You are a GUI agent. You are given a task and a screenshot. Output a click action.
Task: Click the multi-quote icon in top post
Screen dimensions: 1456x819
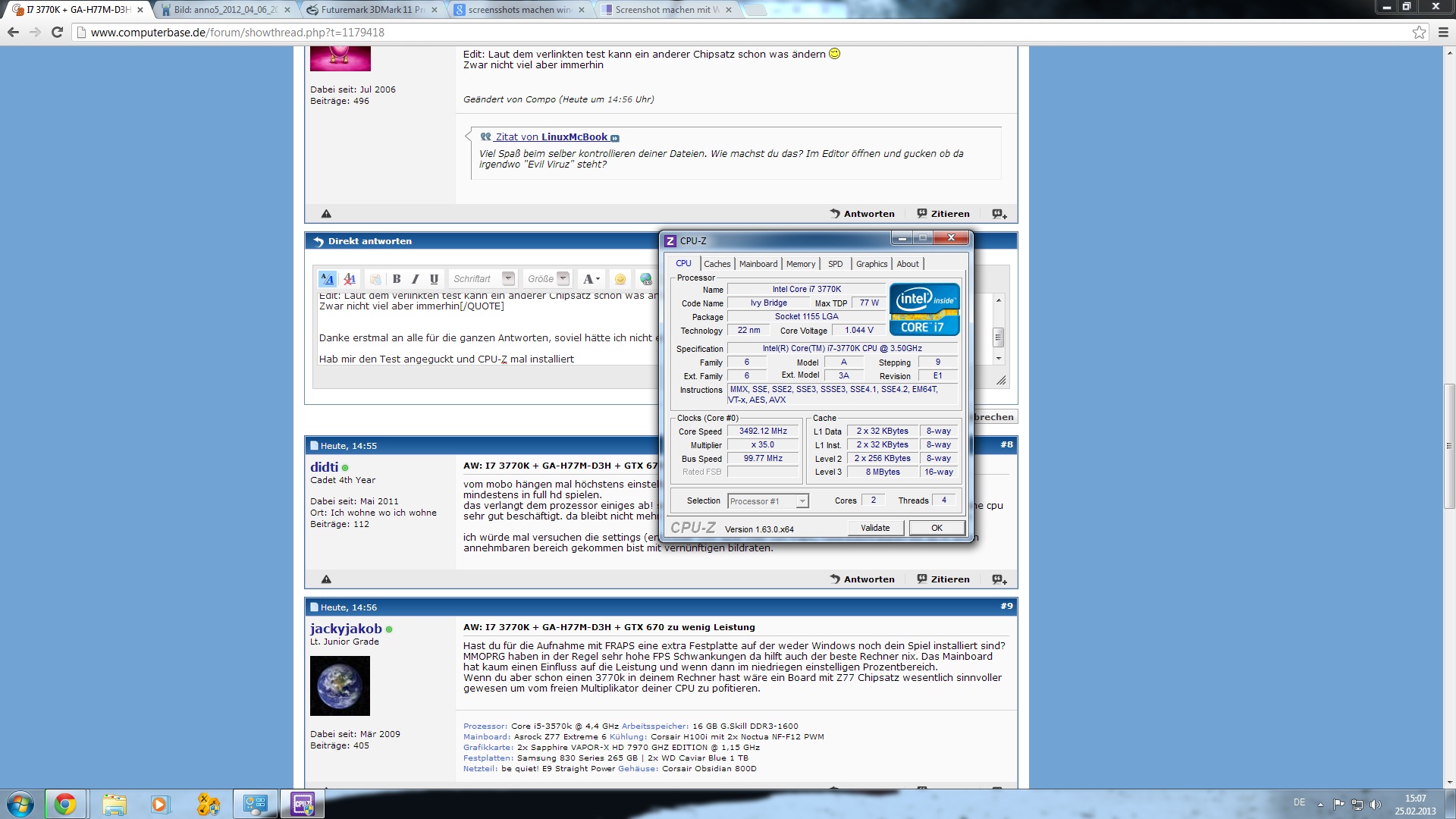[x=999, y=214]
